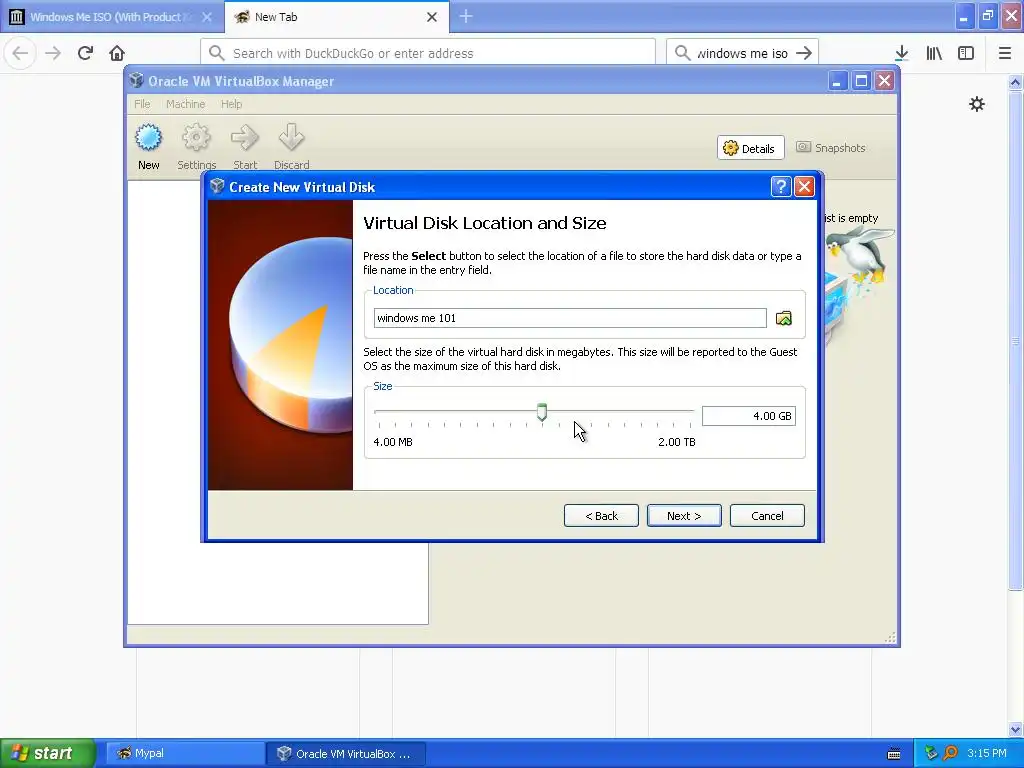Screen dimensions: 1024x768
Task: Switch to Oracle VM VirtualBox taskbar item
Action: [346, 753]
